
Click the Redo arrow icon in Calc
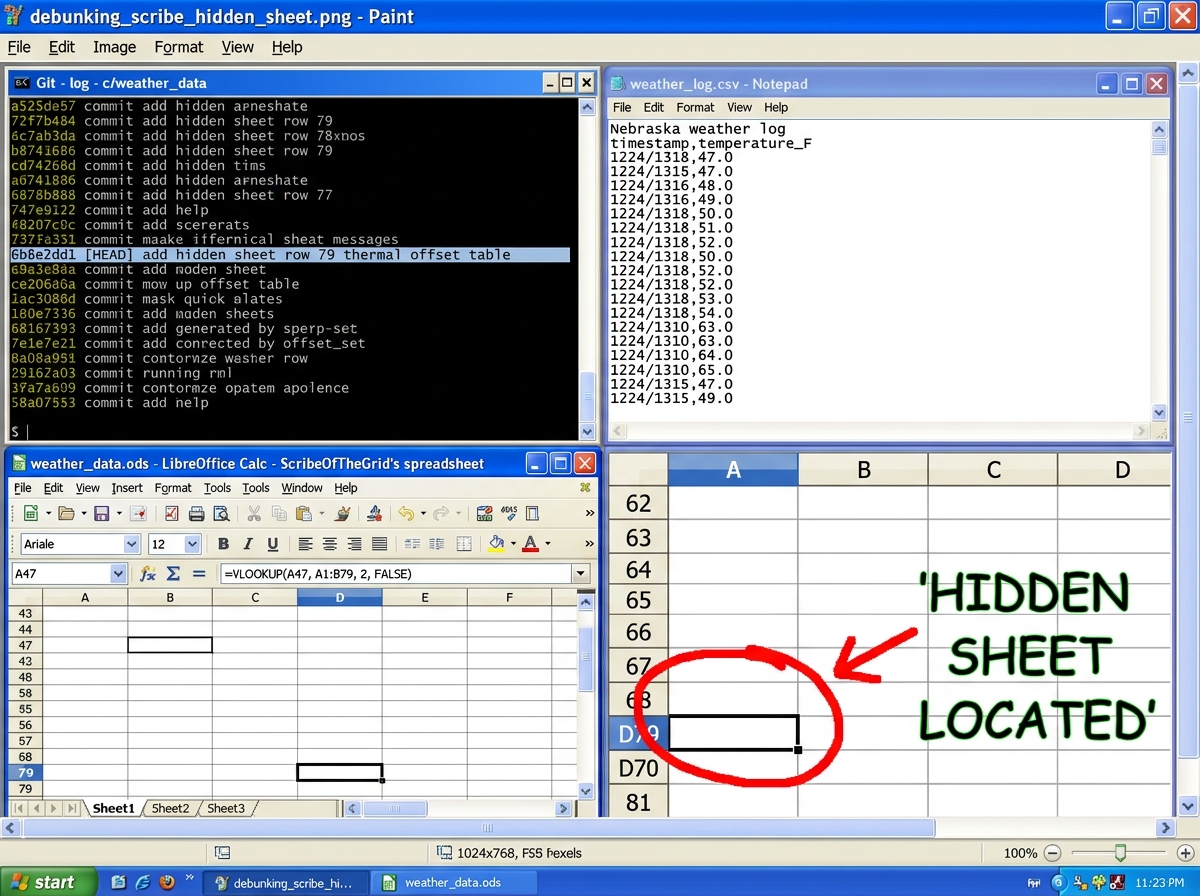pos(442,514)
